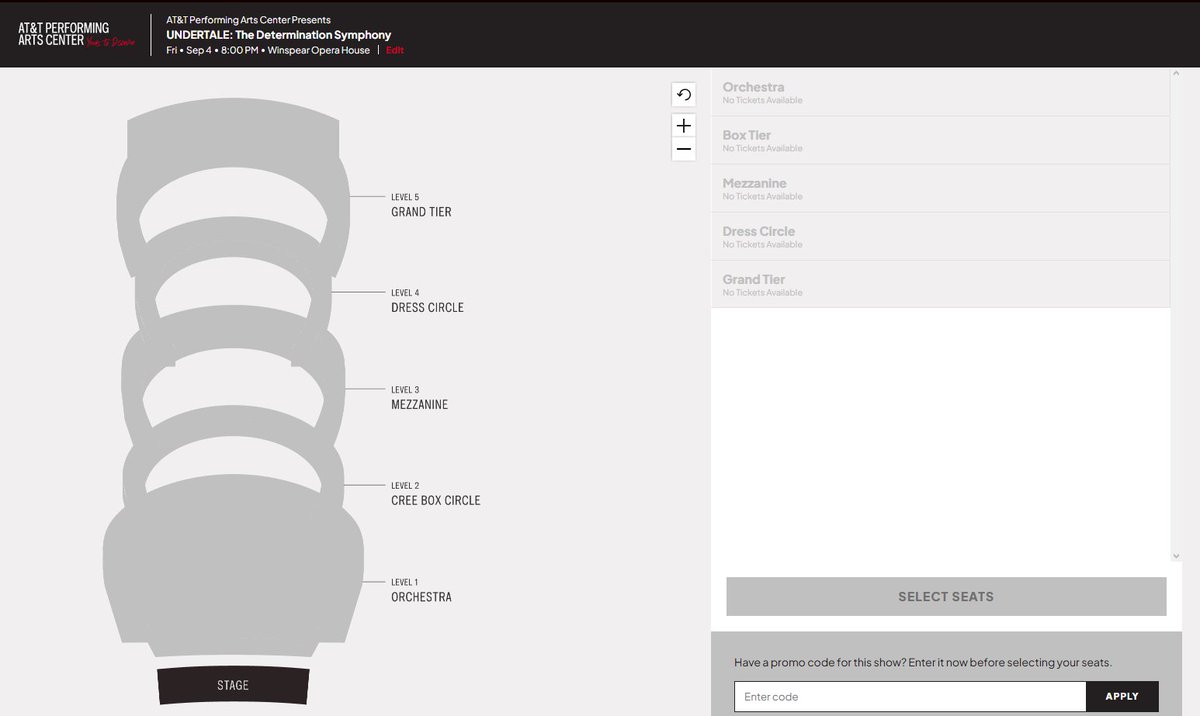Image resolution: width=1200 pixels, height=716 pixels.
Task: Click the LEVEL 2 CREE BOX CIRCLE label
Action: click(x=435, y=494)
